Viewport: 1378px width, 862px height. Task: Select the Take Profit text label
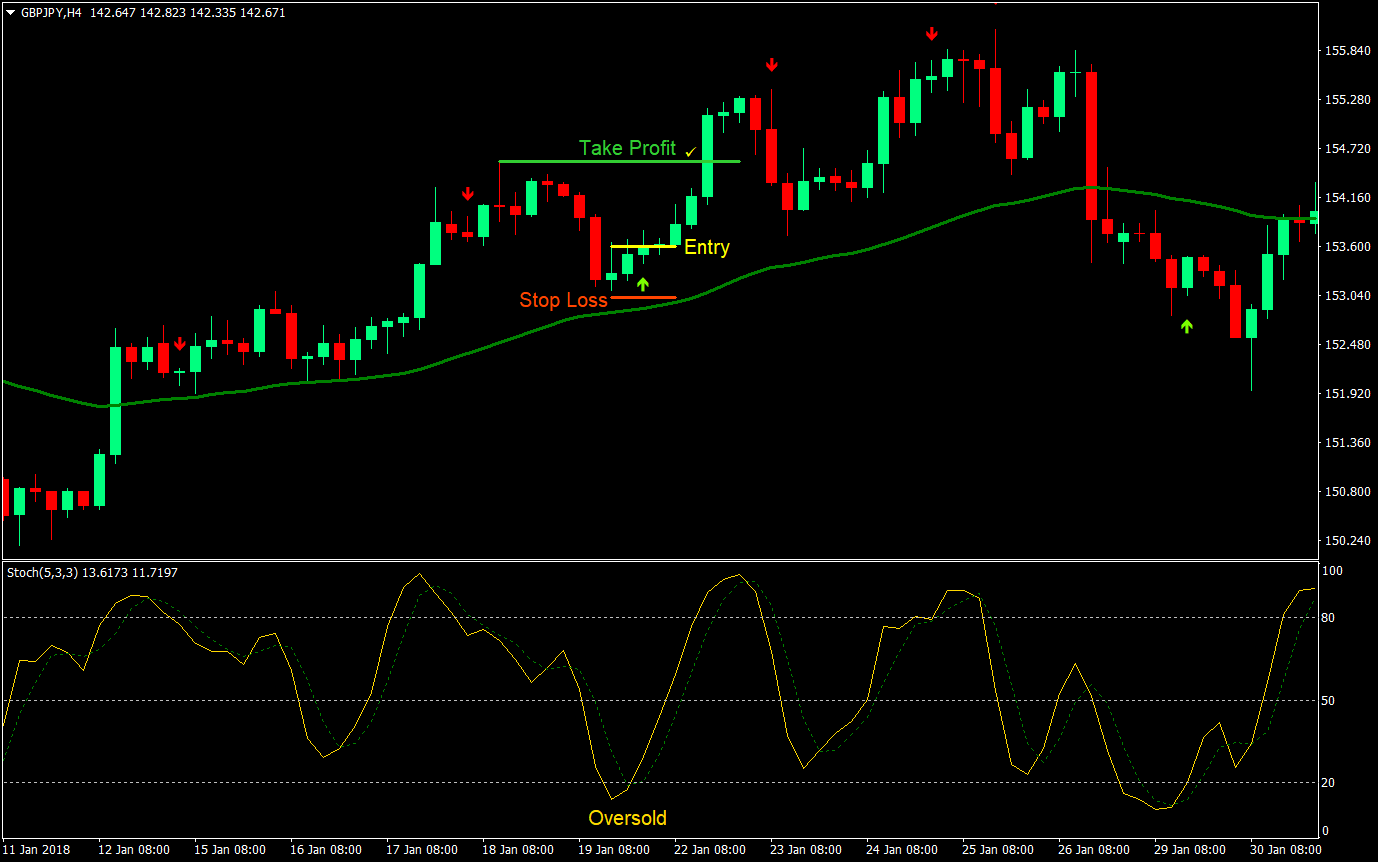tap(627, 148)
